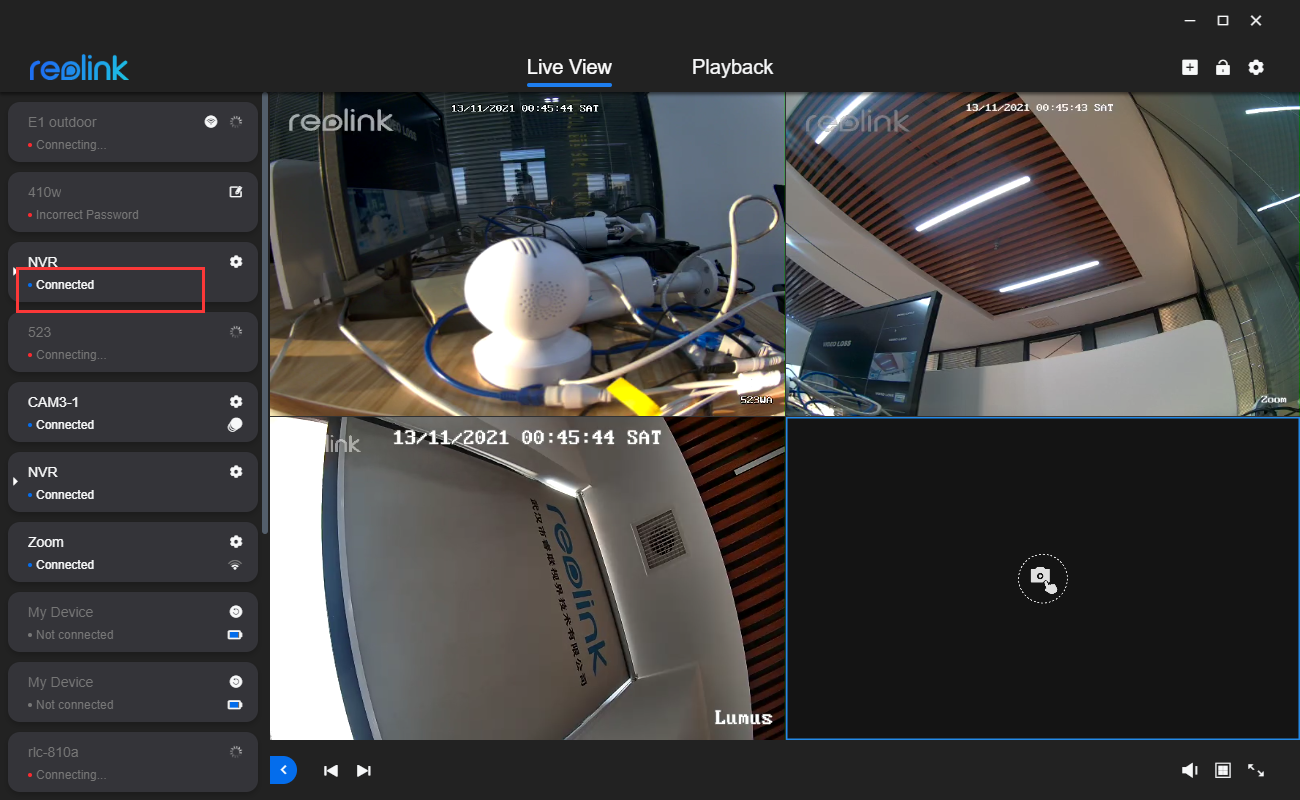Click the Incorrect Password status text

click(x=87, y=215)
